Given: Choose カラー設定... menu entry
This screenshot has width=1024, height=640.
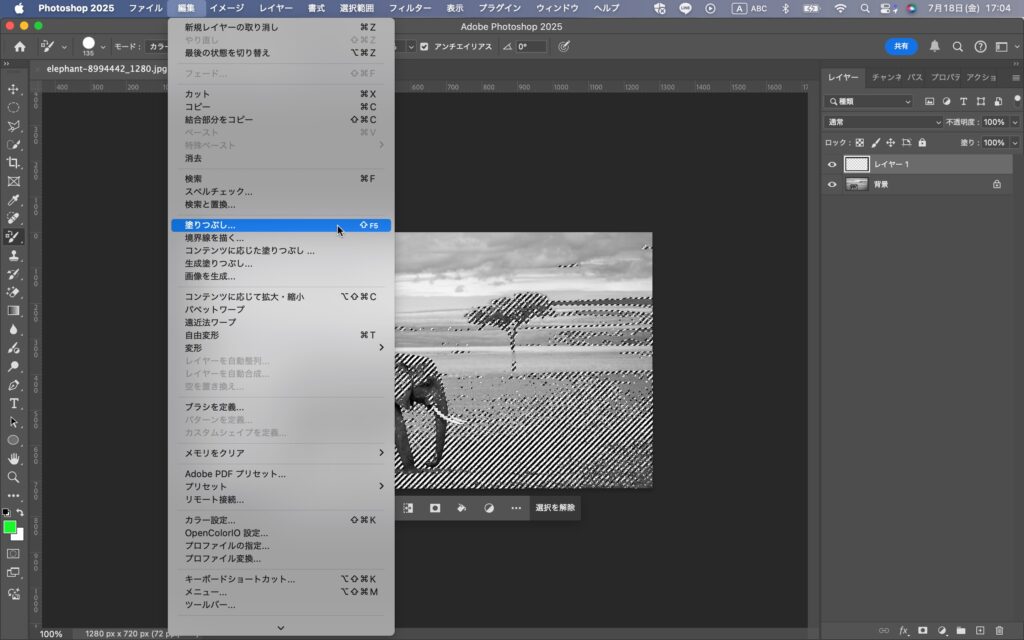Looking at the screenshot, I should [281, 520].
